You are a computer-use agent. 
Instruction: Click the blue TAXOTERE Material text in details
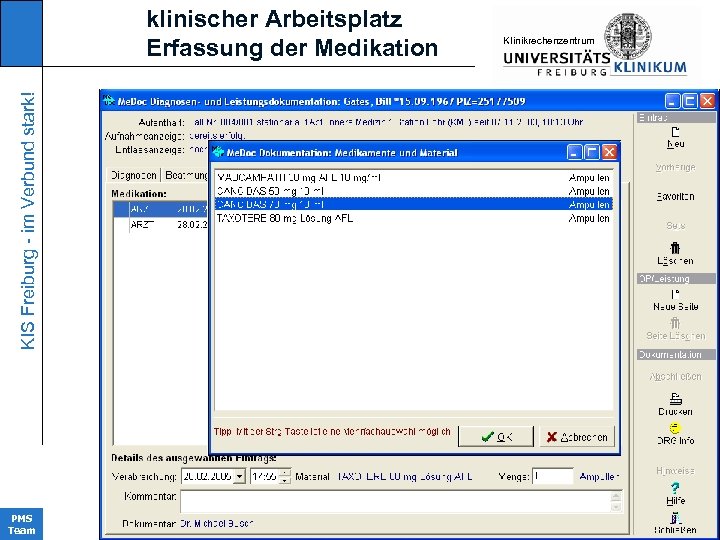pyautogui.click(x=405, y=477)
